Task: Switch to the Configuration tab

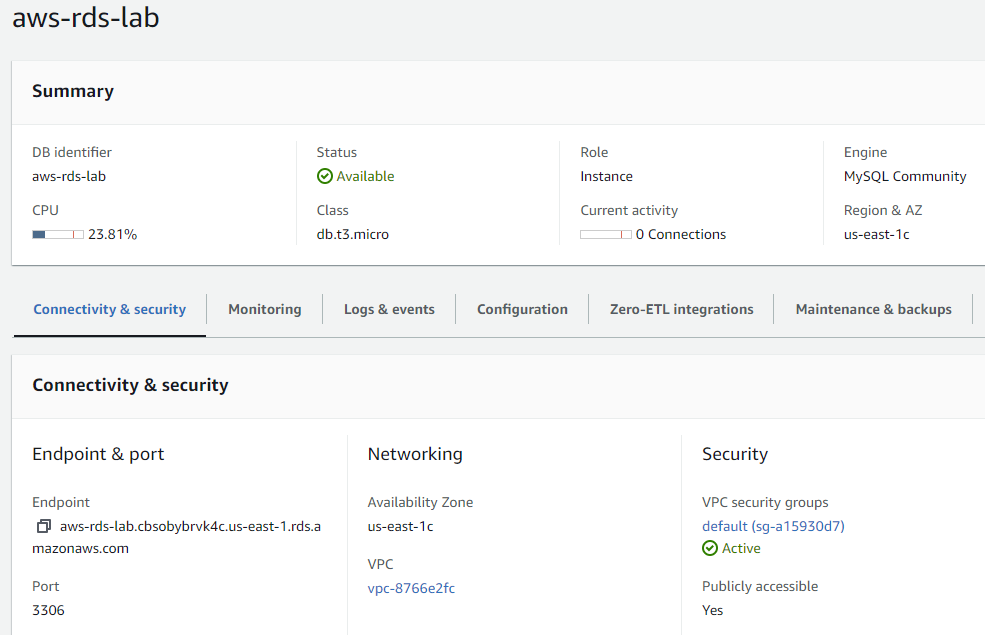Action: [522, 309]
